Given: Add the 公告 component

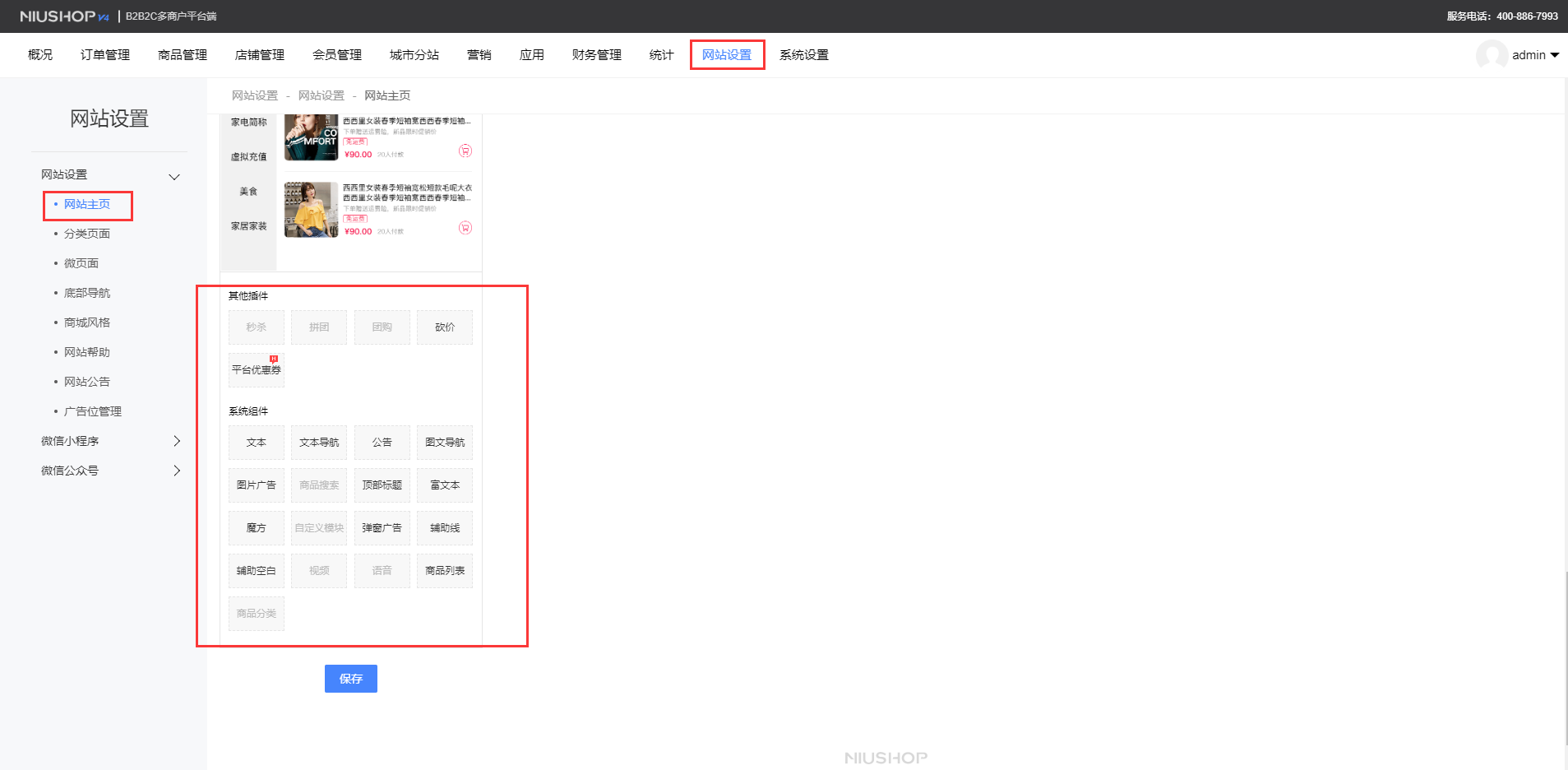Looking at the screenshot, I should (382, 443).
